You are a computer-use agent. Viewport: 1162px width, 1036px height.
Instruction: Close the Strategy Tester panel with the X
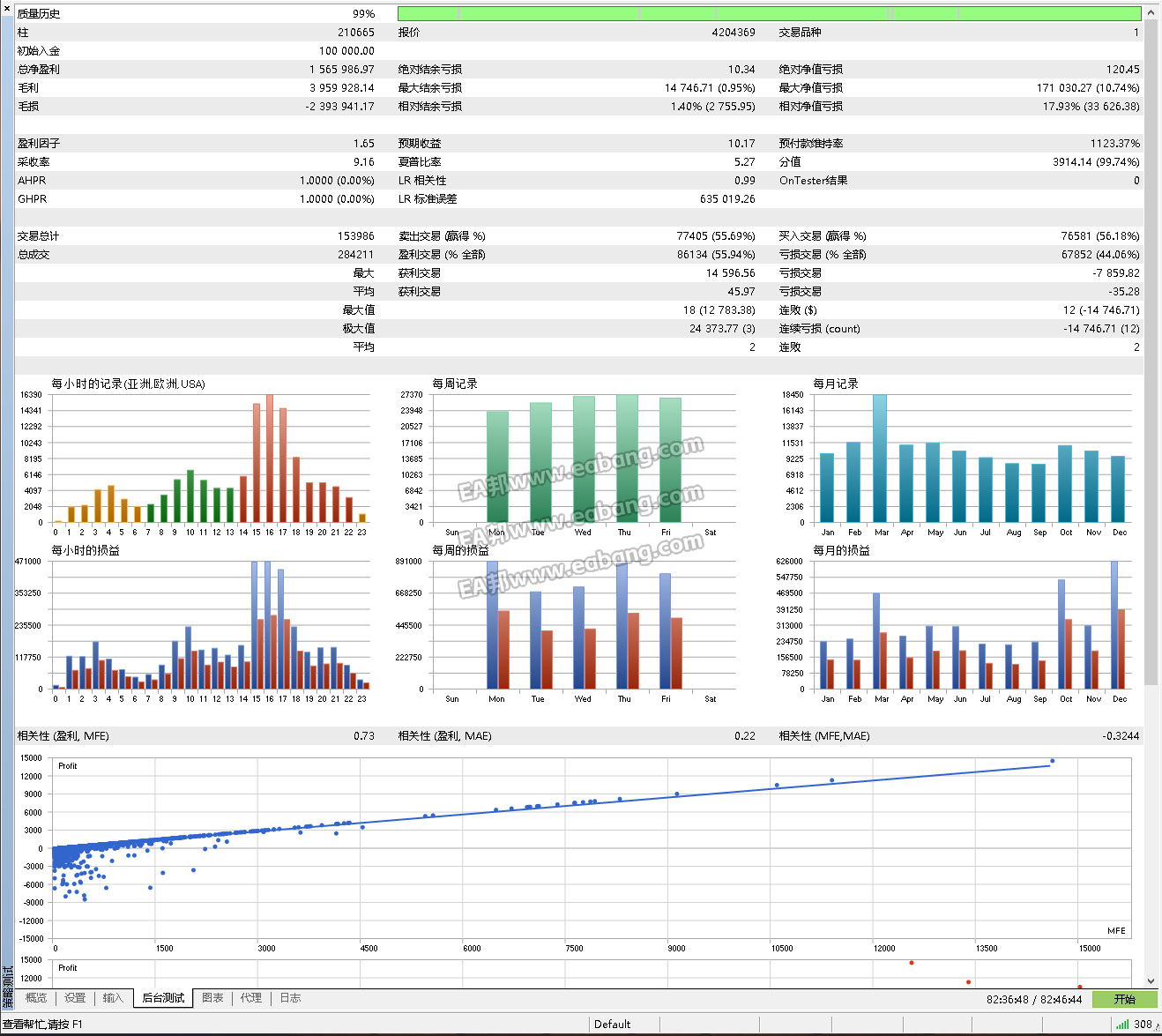pyautogui.click(x=6, y=6)
